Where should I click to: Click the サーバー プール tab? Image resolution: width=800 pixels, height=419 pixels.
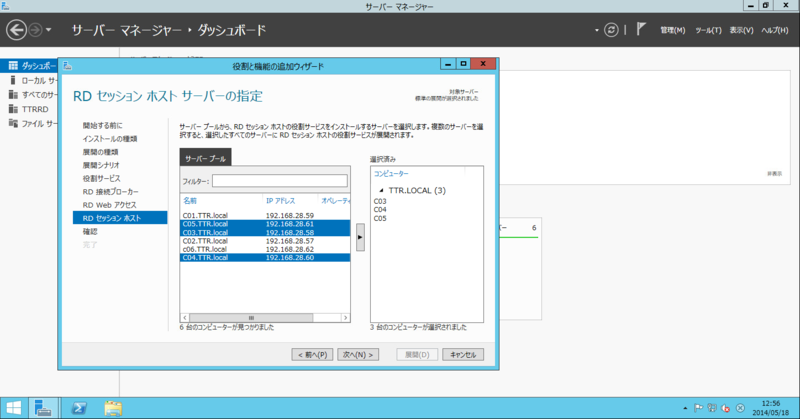(205, 158)
